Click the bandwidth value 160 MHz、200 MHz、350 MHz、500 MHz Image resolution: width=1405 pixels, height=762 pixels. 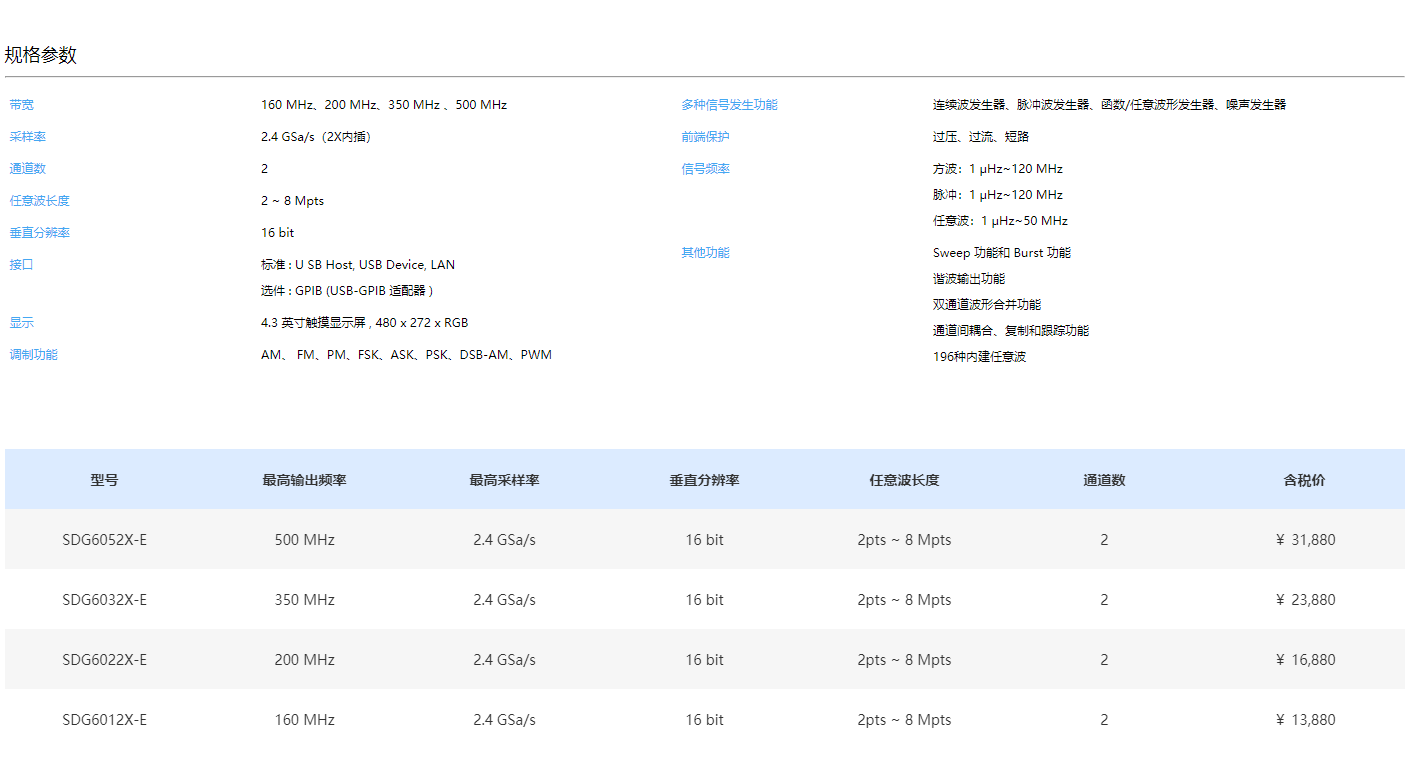pyautogui.click(x=384, y=105)
